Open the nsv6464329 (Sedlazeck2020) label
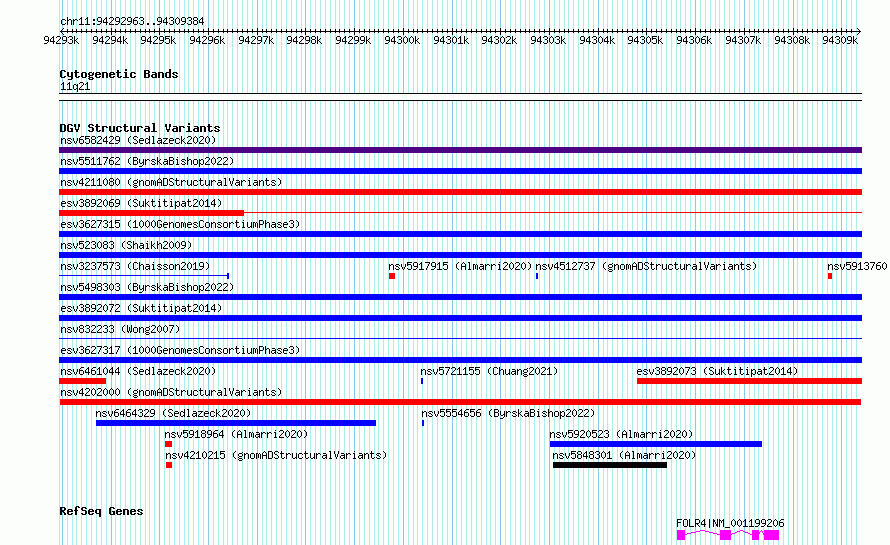This screenshot has width=890, height=545. click(x=173, y=413)
